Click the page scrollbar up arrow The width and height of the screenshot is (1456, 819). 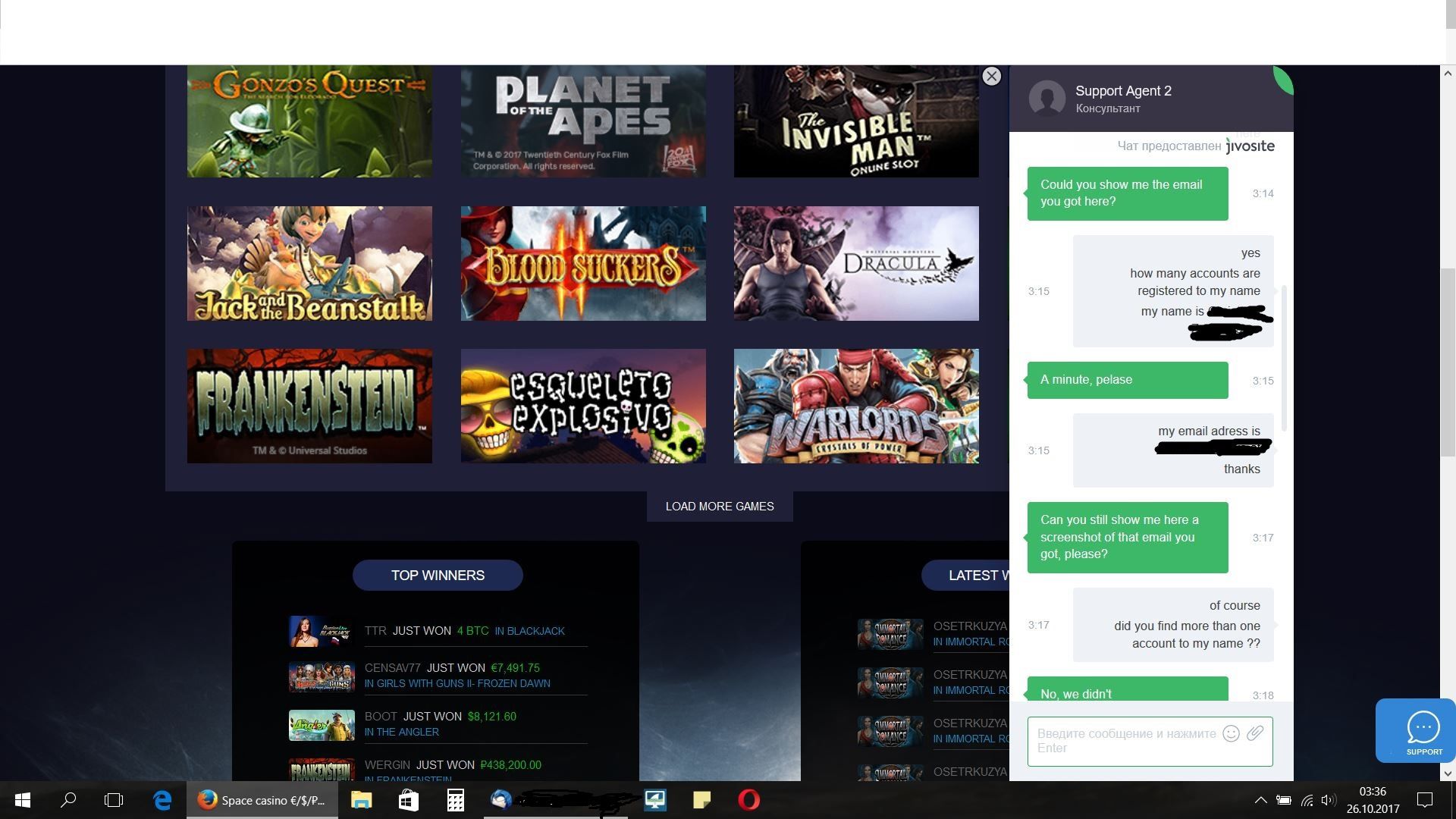(1448, 74)
